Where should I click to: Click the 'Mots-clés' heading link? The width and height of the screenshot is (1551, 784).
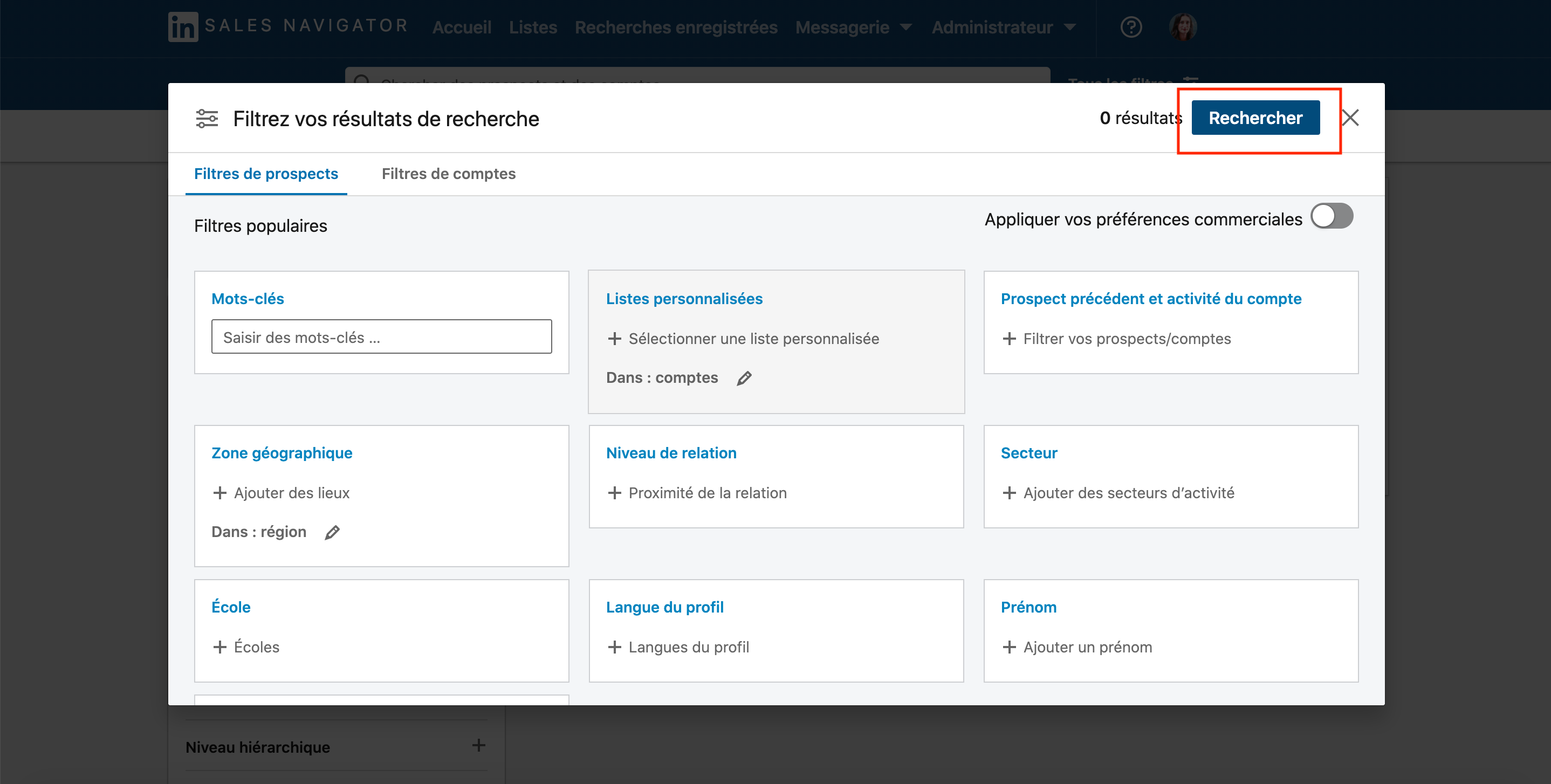[x=248, y=299]
